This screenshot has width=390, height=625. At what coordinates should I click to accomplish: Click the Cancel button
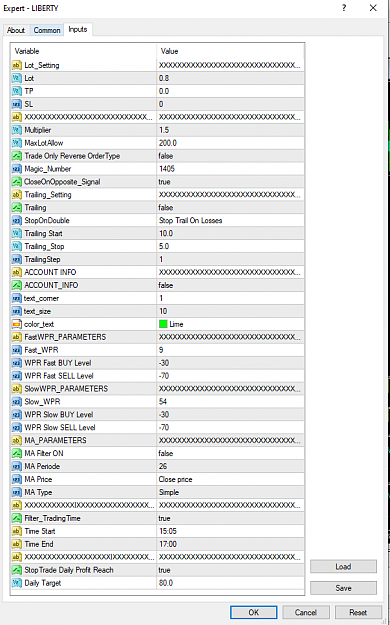[306, 612]
